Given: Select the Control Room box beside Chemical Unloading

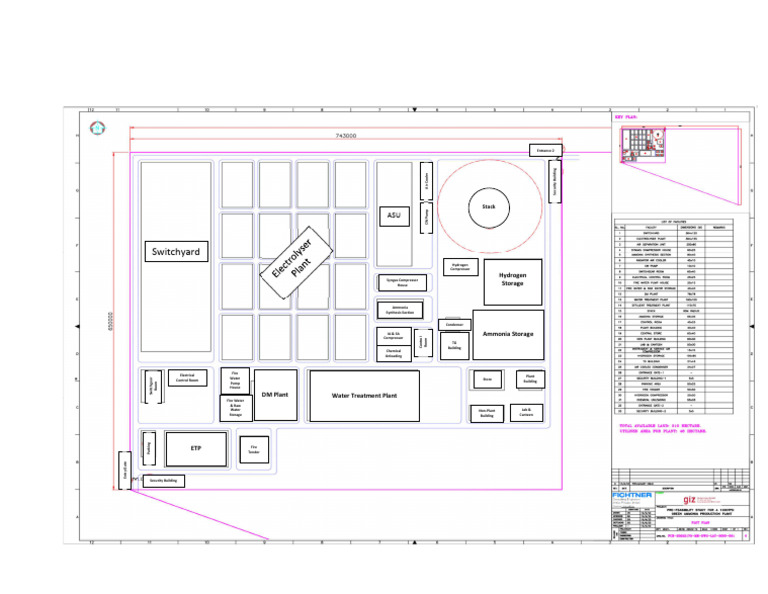Looking at the screenshot, I should pos(423,343).
